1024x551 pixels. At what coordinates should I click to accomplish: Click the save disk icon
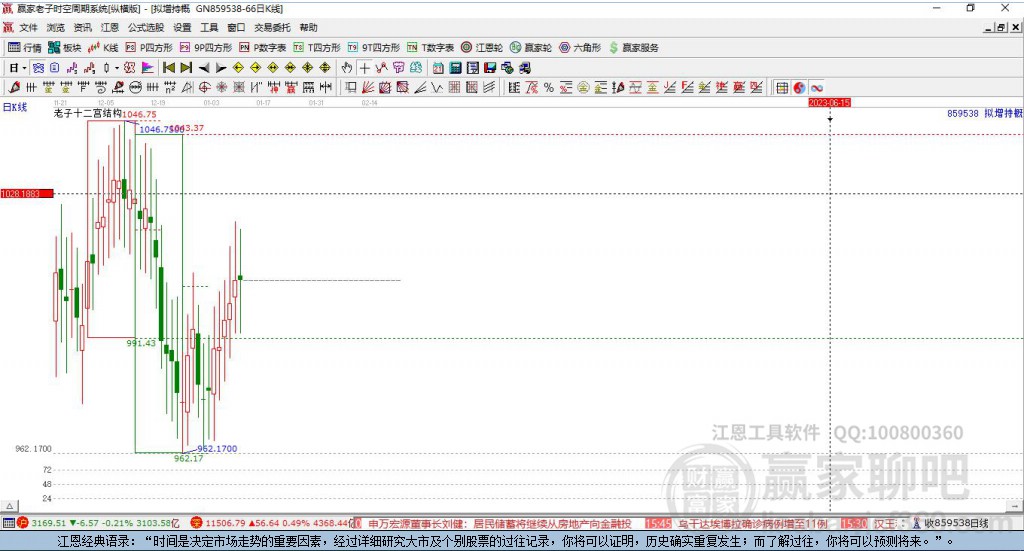click(490, 68)
